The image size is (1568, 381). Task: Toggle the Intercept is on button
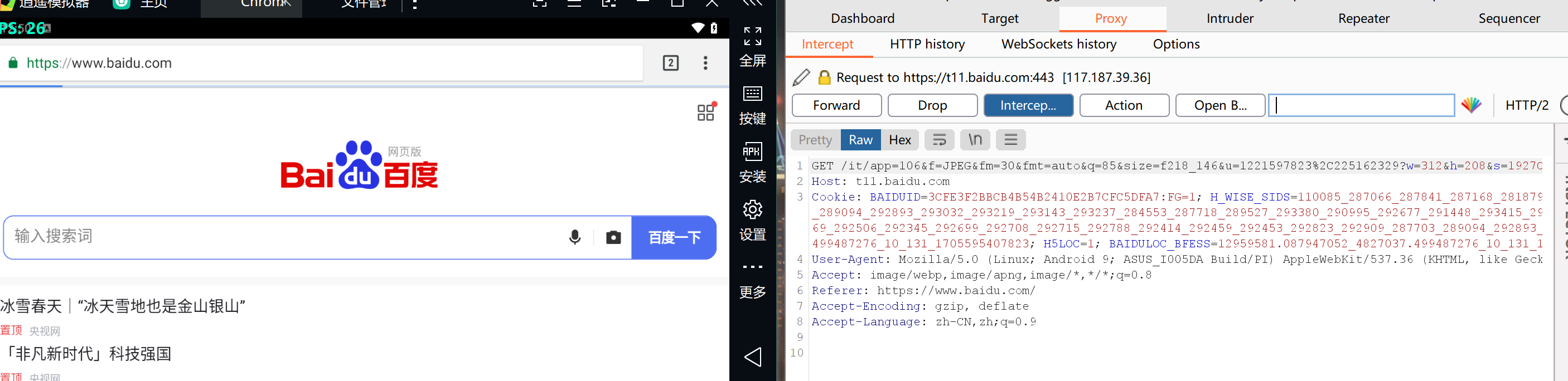point(1028,105)
